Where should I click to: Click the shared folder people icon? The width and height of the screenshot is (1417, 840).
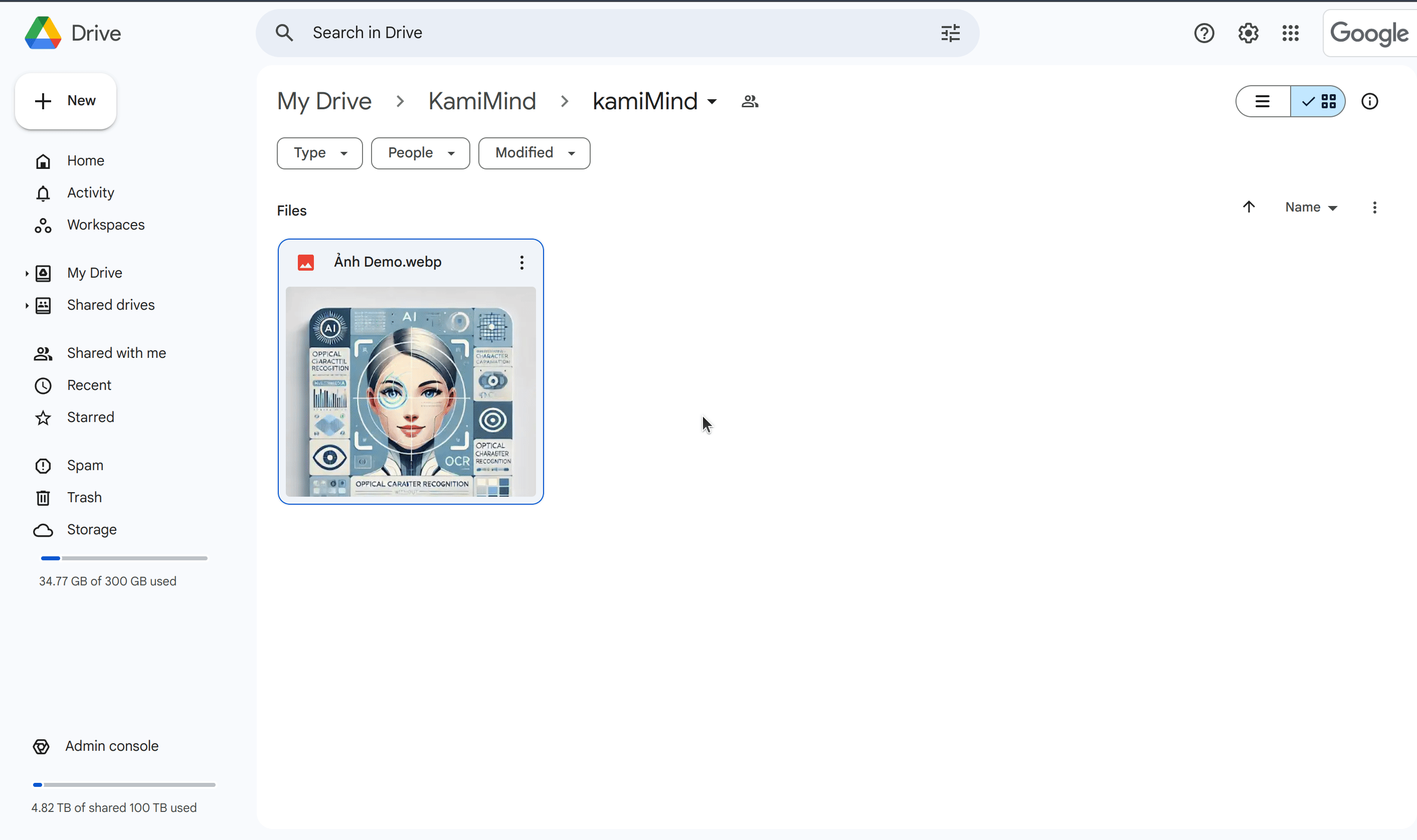(x=750, y=101)
